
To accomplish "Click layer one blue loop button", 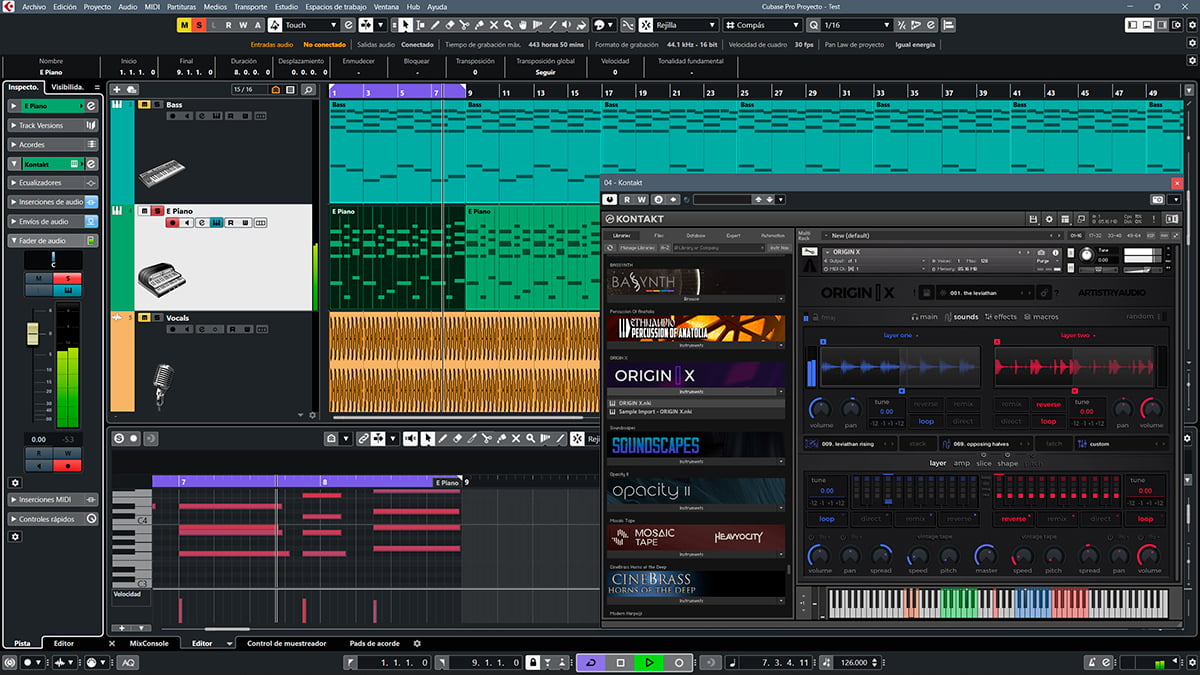I will 926,421.
